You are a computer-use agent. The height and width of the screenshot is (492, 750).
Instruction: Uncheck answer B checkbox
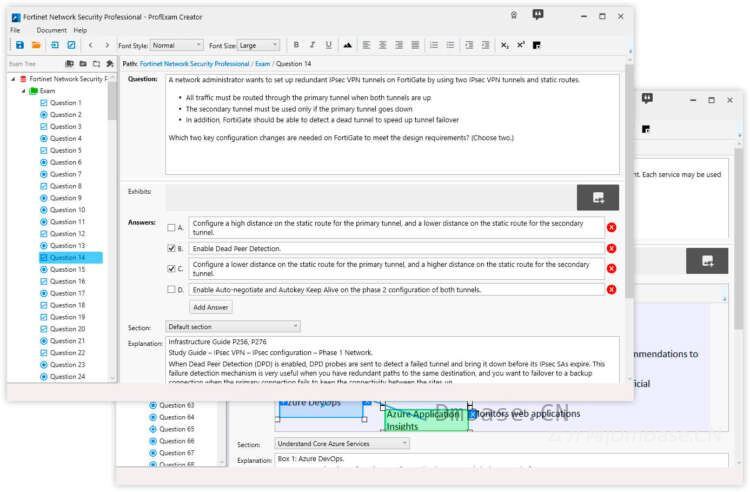point(171,248)
